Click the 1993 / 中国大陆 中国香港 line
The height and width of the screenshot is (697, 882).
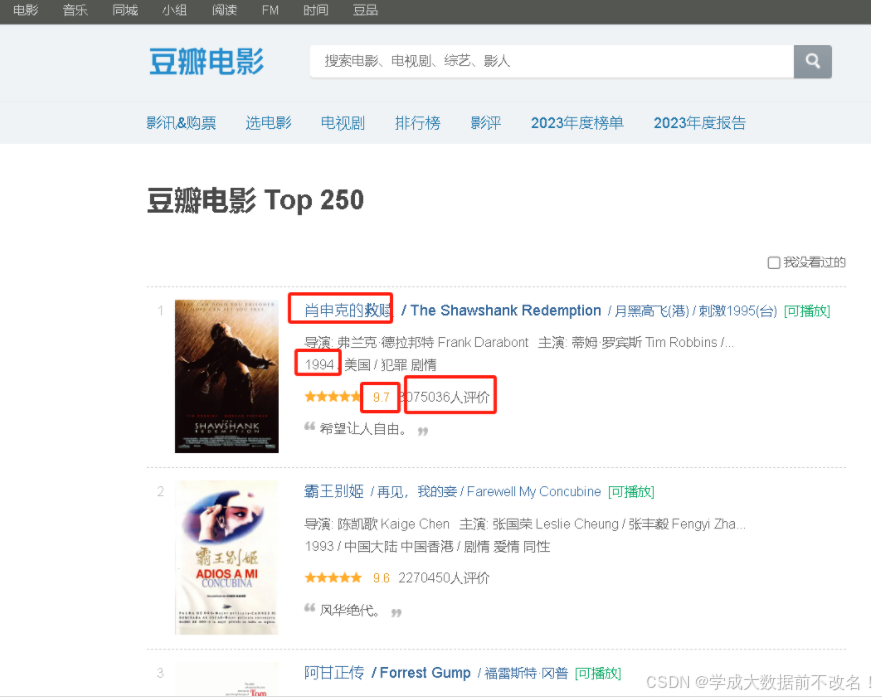(427, 547)
